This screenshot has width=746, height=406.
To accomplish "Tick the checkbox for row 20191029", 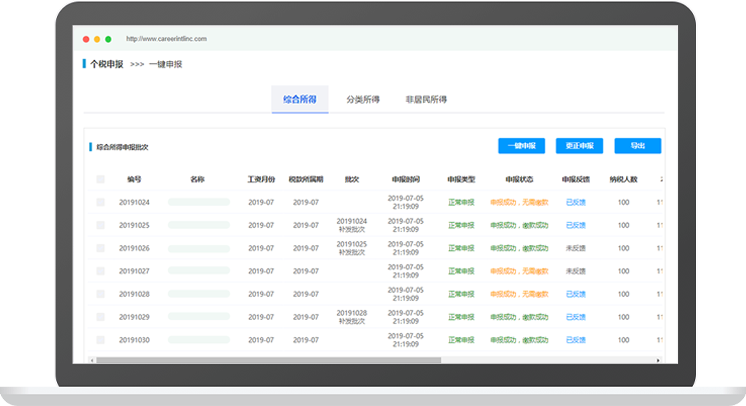I will click(x=100, y=317).
